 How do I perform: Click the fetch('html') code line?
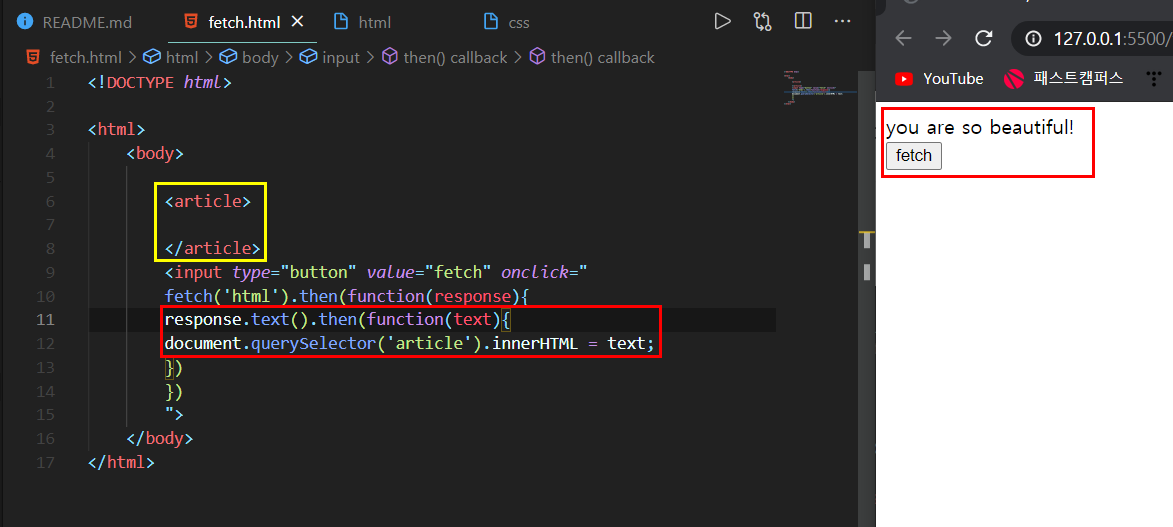tap(347, 296)
